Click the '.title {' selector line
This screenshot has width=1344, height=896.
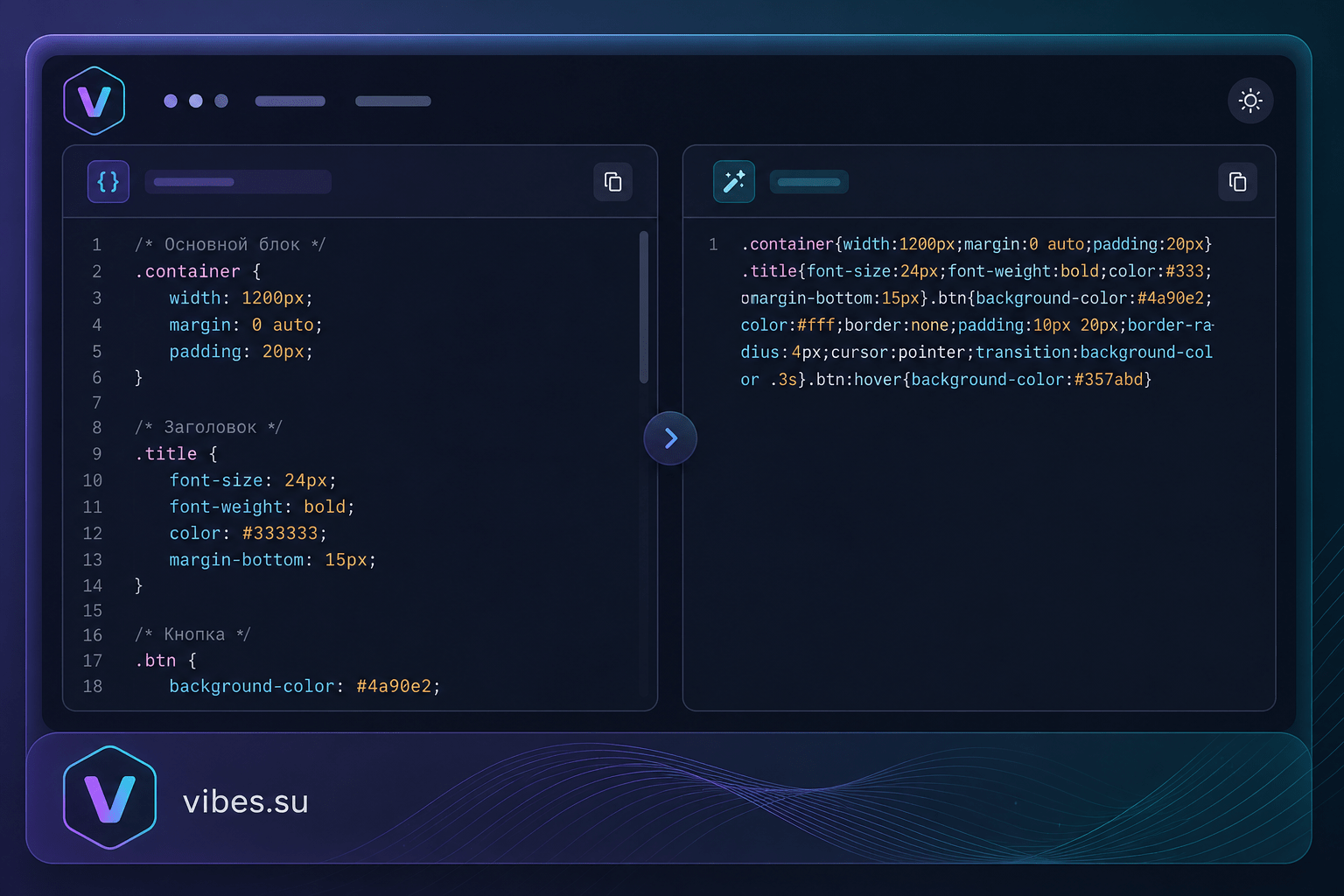pyautogui.click(x=176, y=453)
